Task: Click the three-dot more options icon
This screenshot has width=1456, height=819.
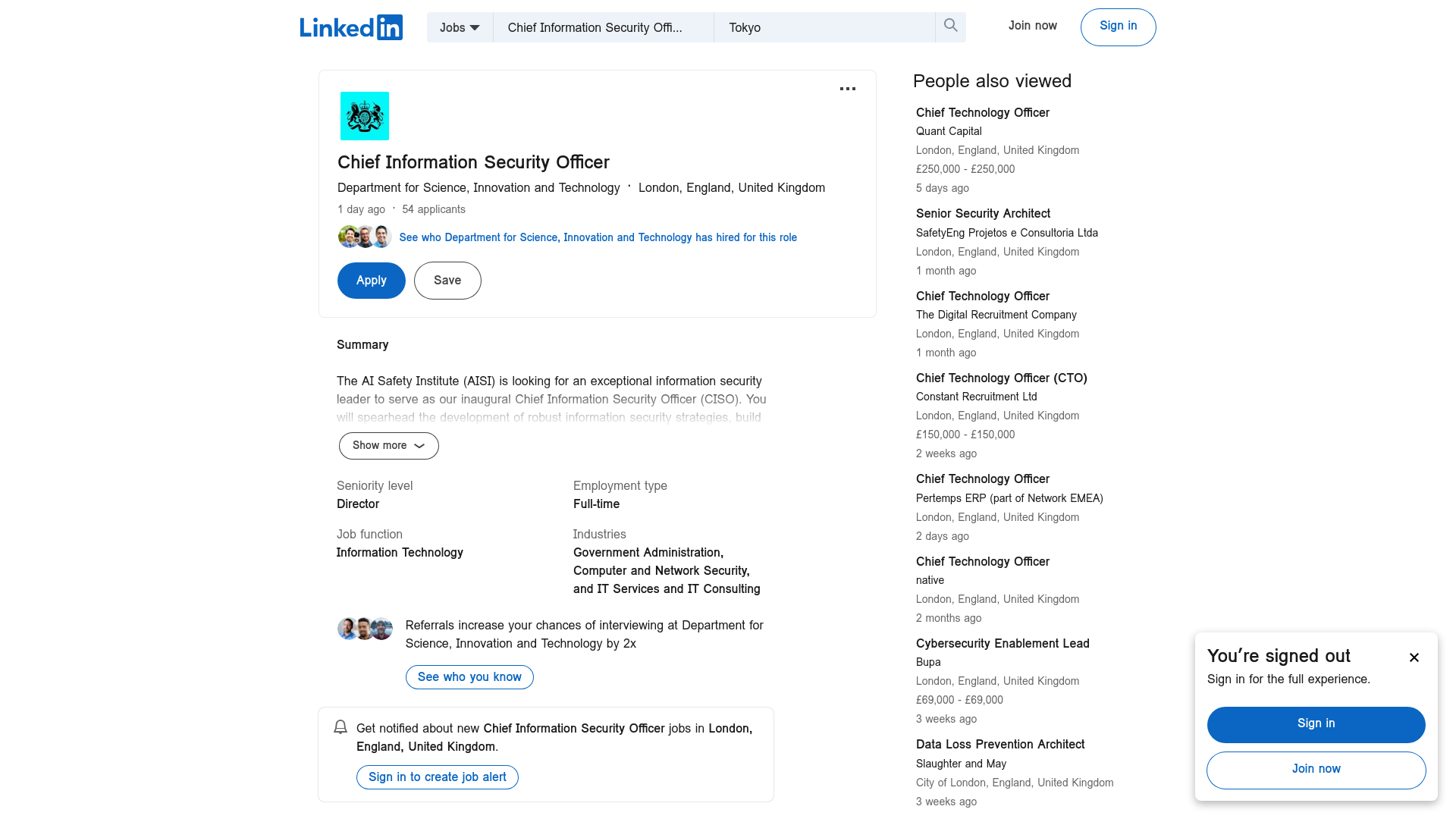Action: (x=848, y=89)
